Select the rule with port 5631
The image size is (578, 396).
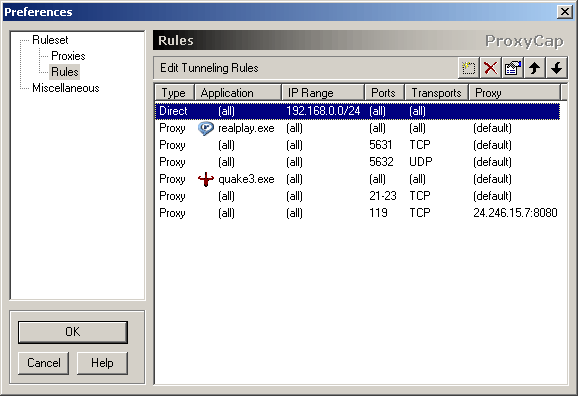click(x=357, y=145)
